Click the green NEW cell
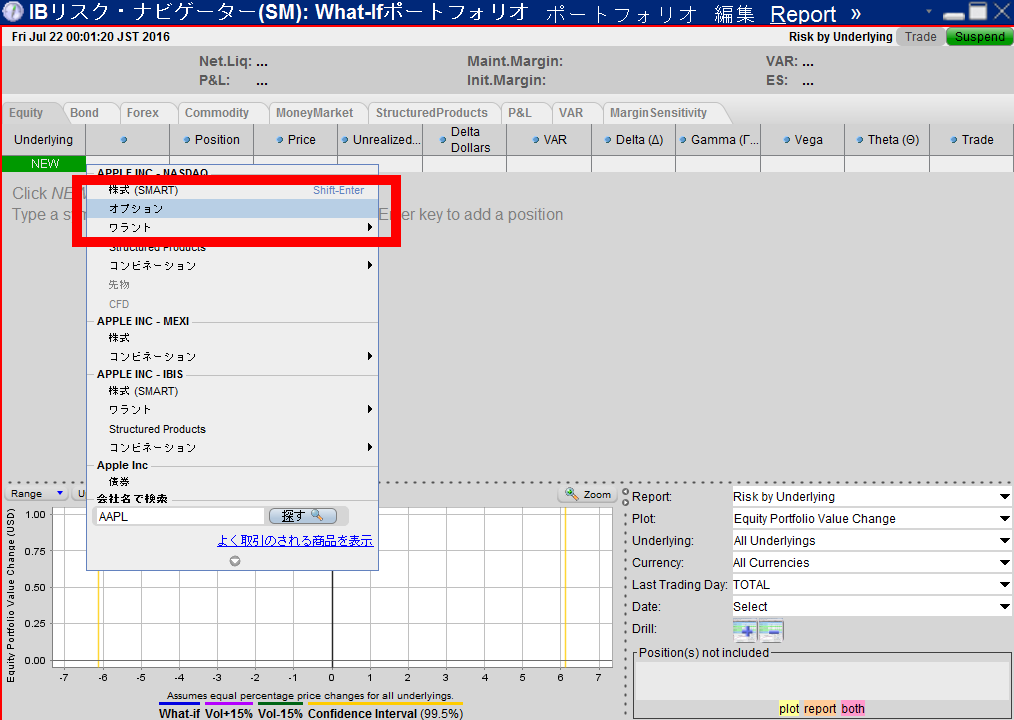This screenshot has width=1014, height=720. tap(44, 164)
